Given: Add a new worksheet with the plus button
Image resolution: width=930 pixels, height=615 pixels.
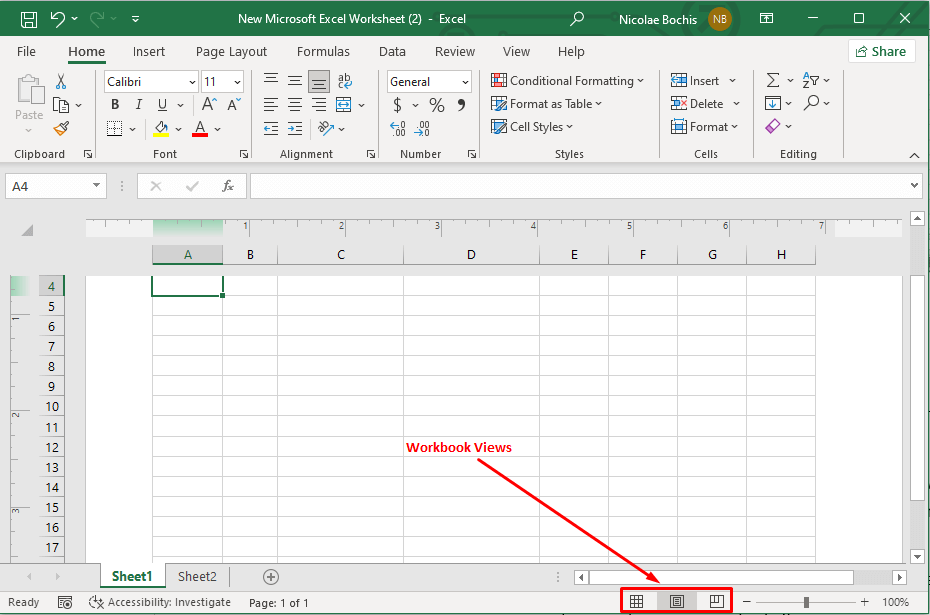Looking at the screenshot, I should coord(268,577).
